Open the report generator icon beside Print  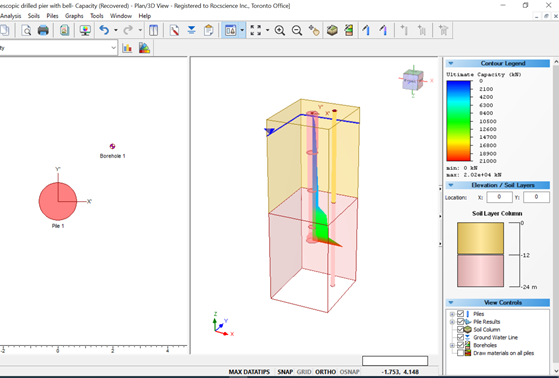point(64,30)
